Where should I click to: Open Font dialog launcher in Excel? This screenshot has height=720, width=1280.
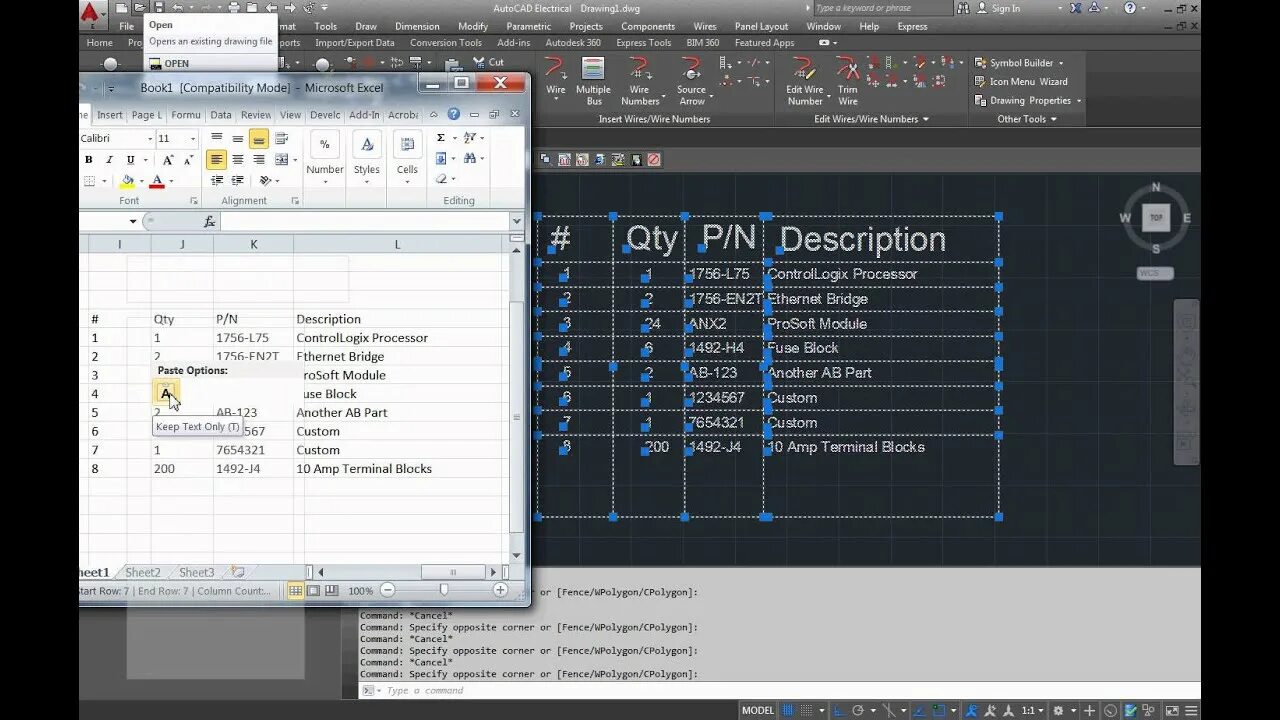pyautogui.click(x=193, y=201)
